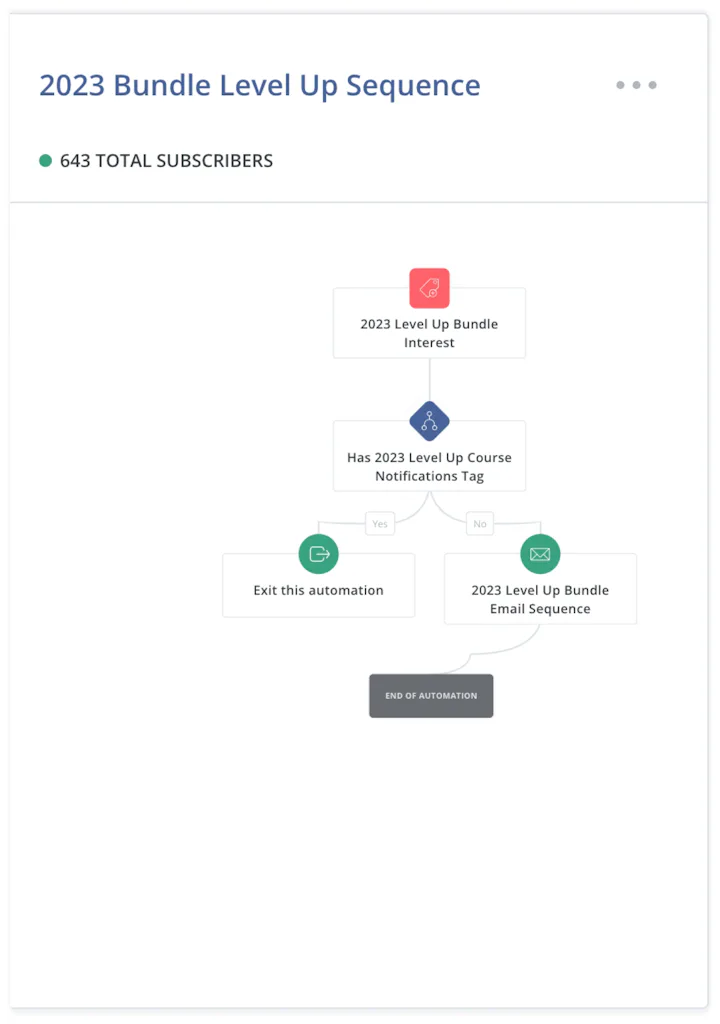The image size is (720, 1024).
Task: Click the Yes branch label
Action: pyautogui.click(x=380, y=523)
